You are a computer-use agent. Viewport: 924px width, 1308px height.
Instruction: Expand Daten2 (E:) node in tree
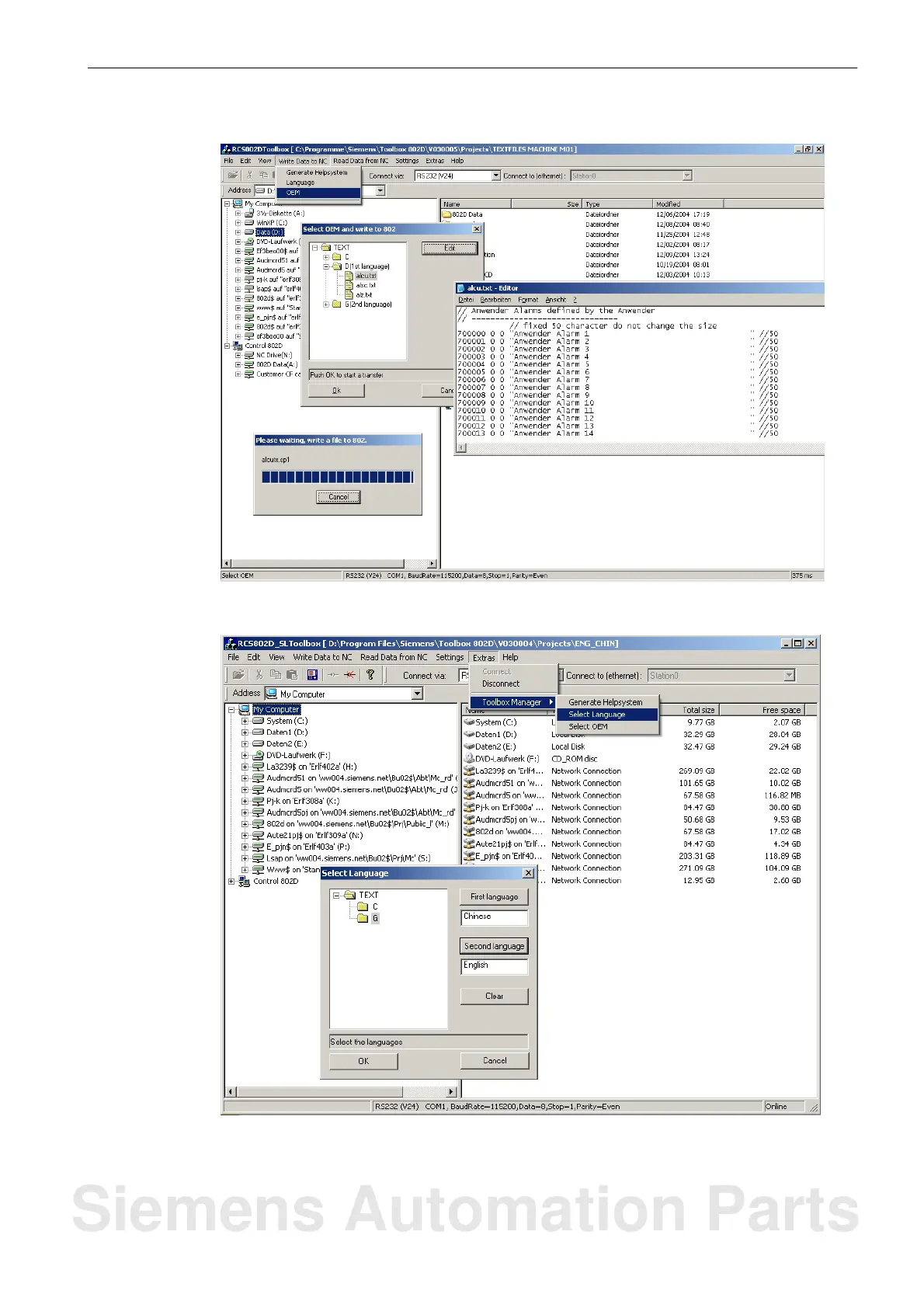click(245, 744)
